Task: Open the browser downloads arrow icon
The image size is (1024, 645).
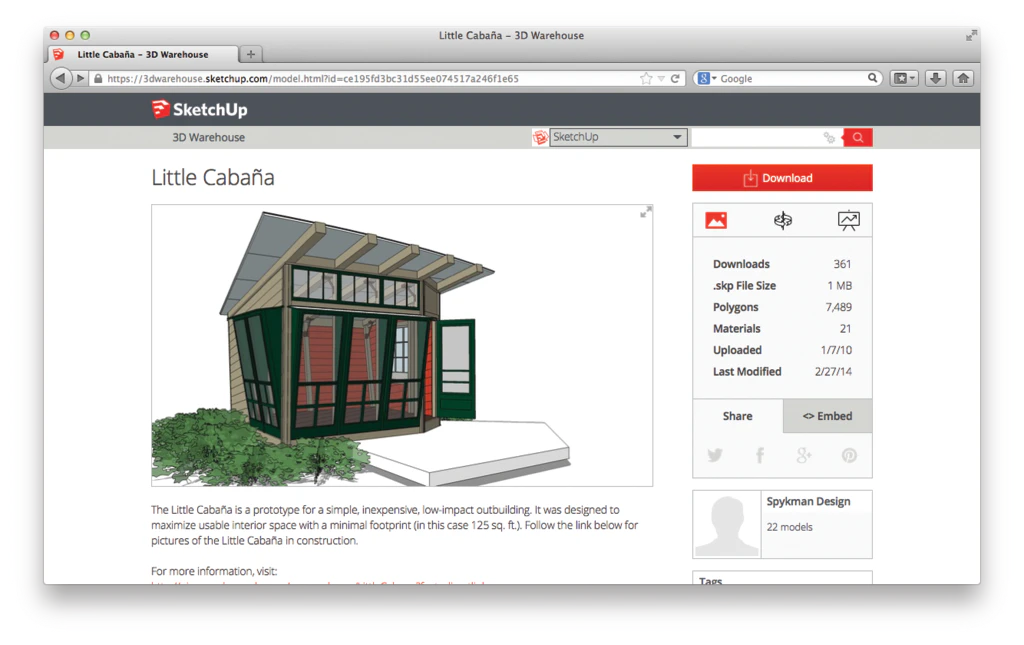Action: pyautogui.click(x=935, y=78)
